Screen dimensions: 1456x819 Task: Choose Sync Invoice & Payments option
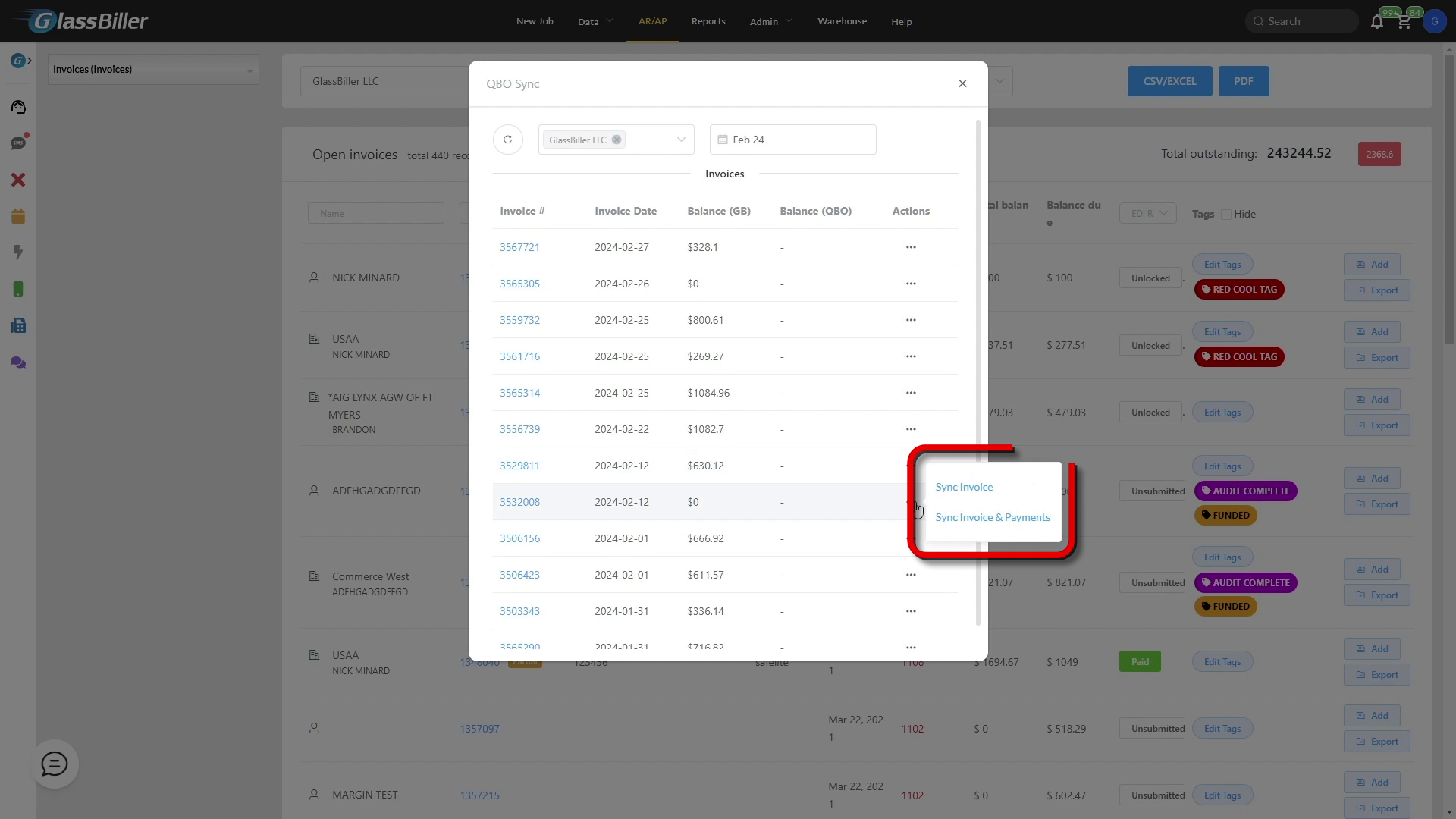[992, 517]
